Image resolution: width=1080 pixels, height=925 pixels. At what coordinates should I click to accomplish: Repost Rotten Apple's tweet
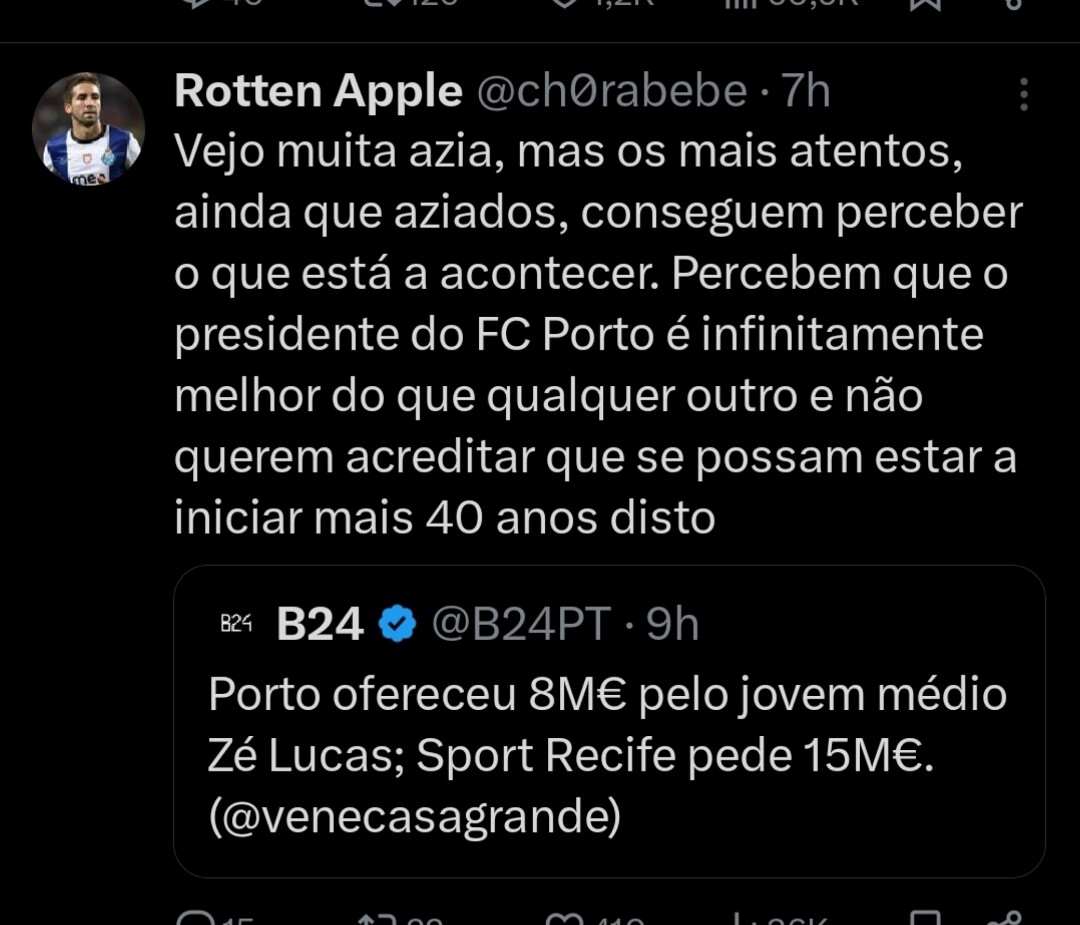point(375,918)
